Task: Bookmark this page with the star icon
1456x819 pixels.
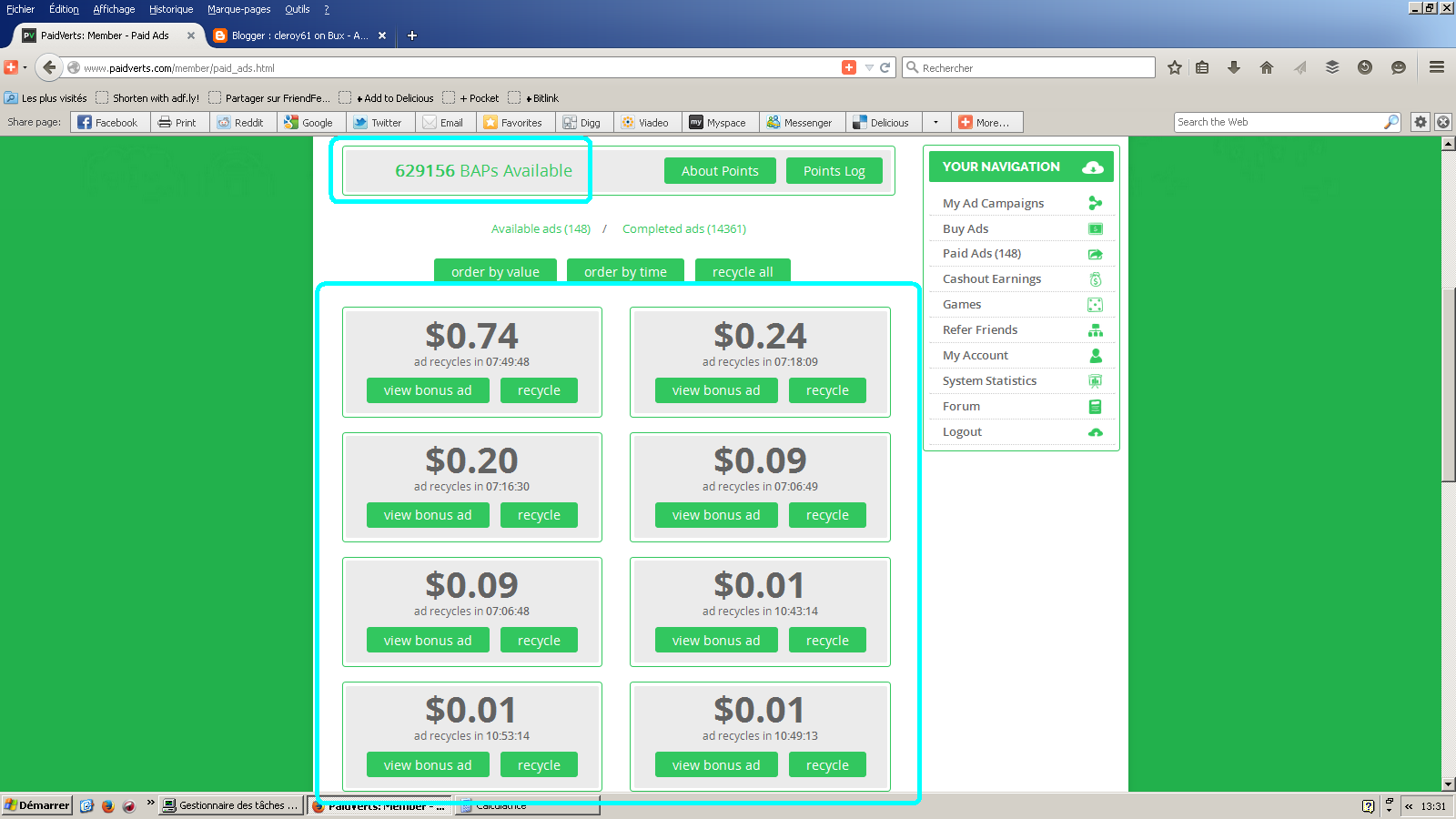Action: click(1175, 67)
